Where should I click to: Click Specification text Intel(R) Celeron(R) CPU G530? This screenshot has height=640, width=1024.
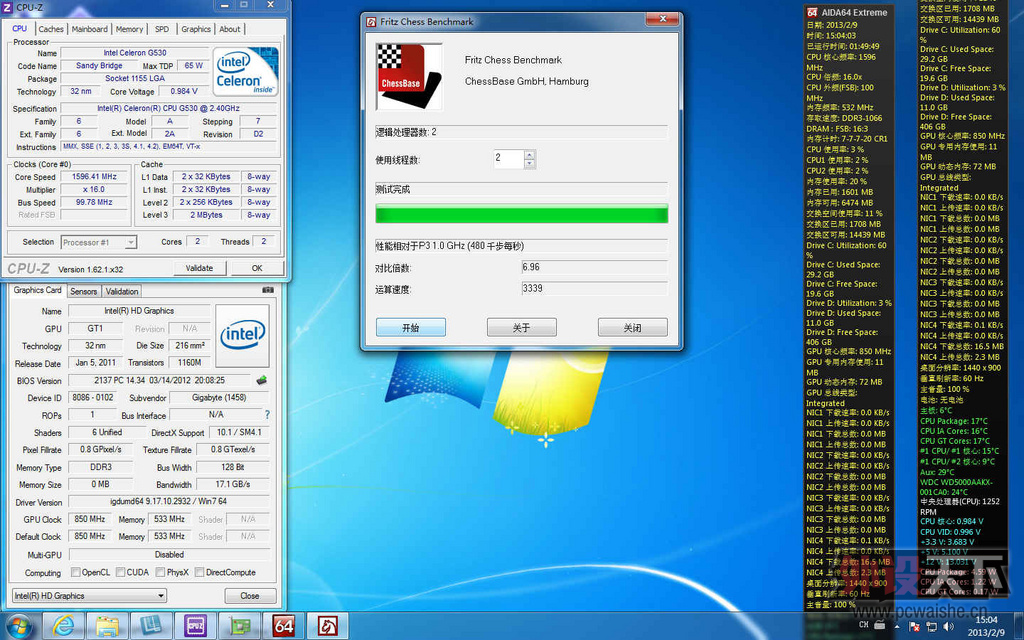coord(168,108)
